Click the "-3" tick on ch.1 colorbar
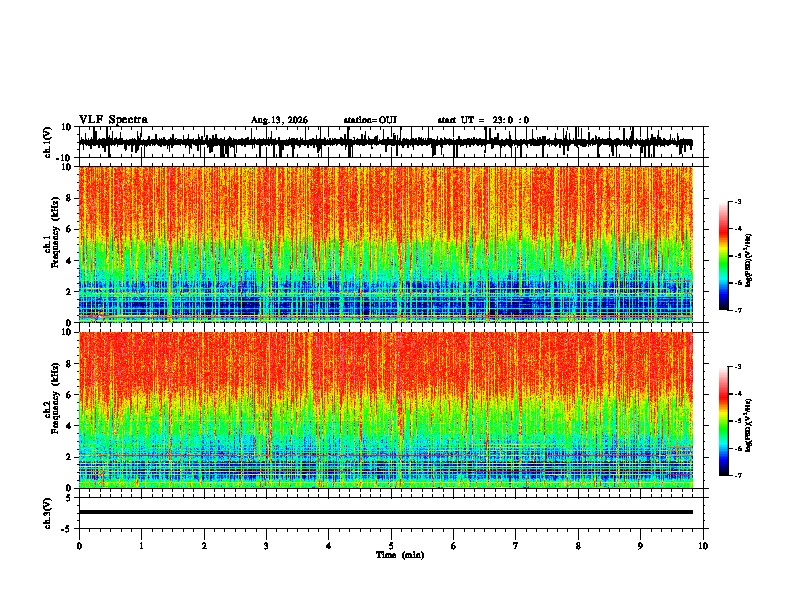This screenshot has height=612, width=792. pyautogui.click(x=737, y=202)
